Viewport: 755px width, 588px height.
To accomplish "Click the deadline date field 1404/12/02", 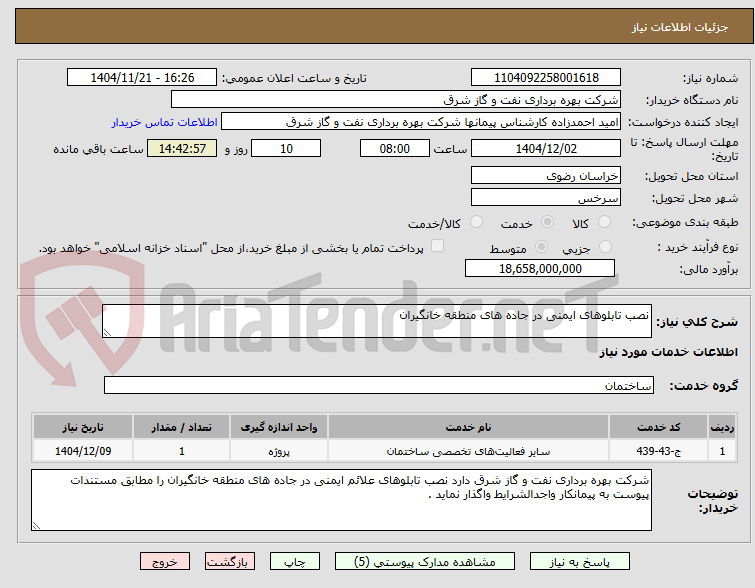I will [x=546, y=148].
